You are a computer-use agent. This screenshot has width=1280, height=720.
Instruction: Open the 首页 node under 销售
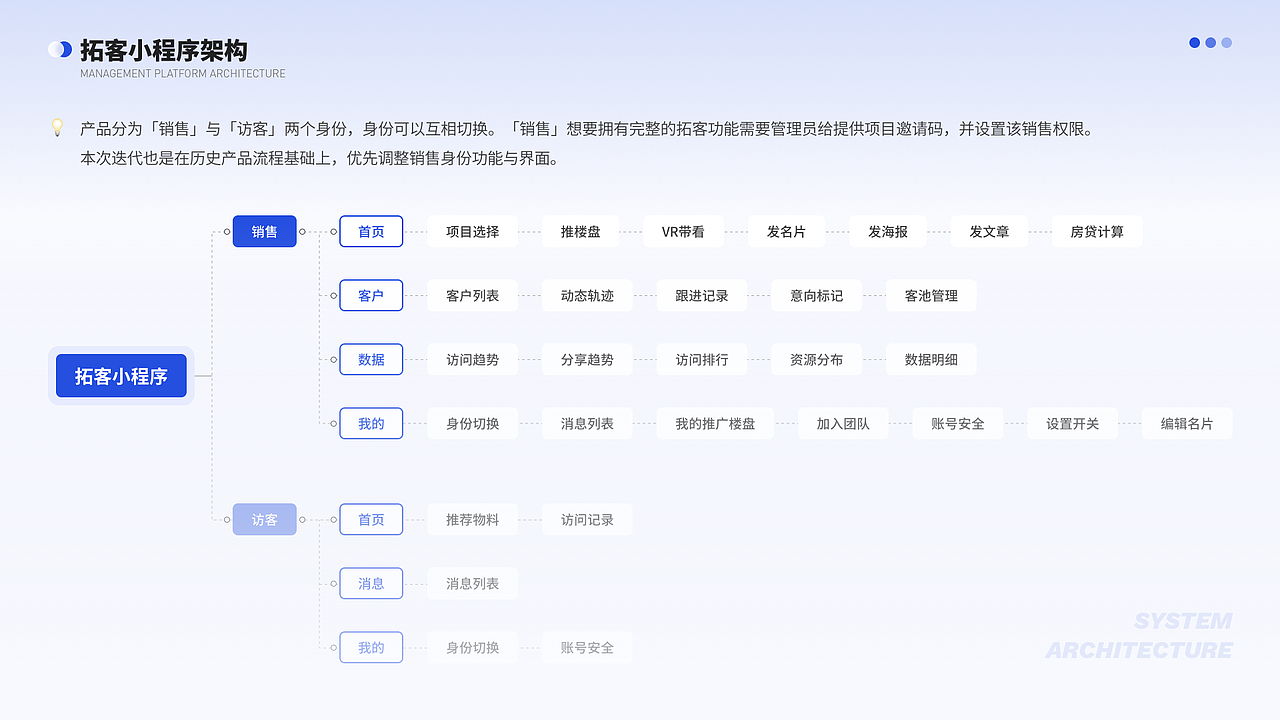coord(371,231)
